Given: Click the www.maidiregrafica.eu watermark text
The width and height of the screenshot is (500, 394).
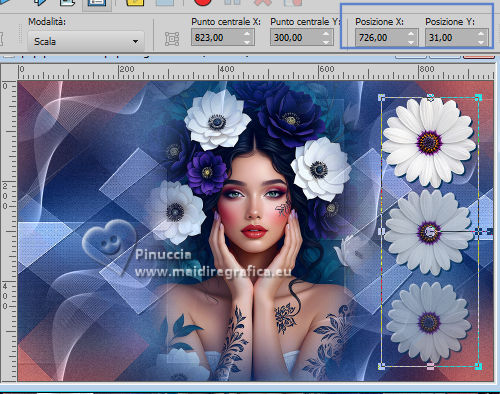Looking at the screenshot, I should (x=213, y=272).
